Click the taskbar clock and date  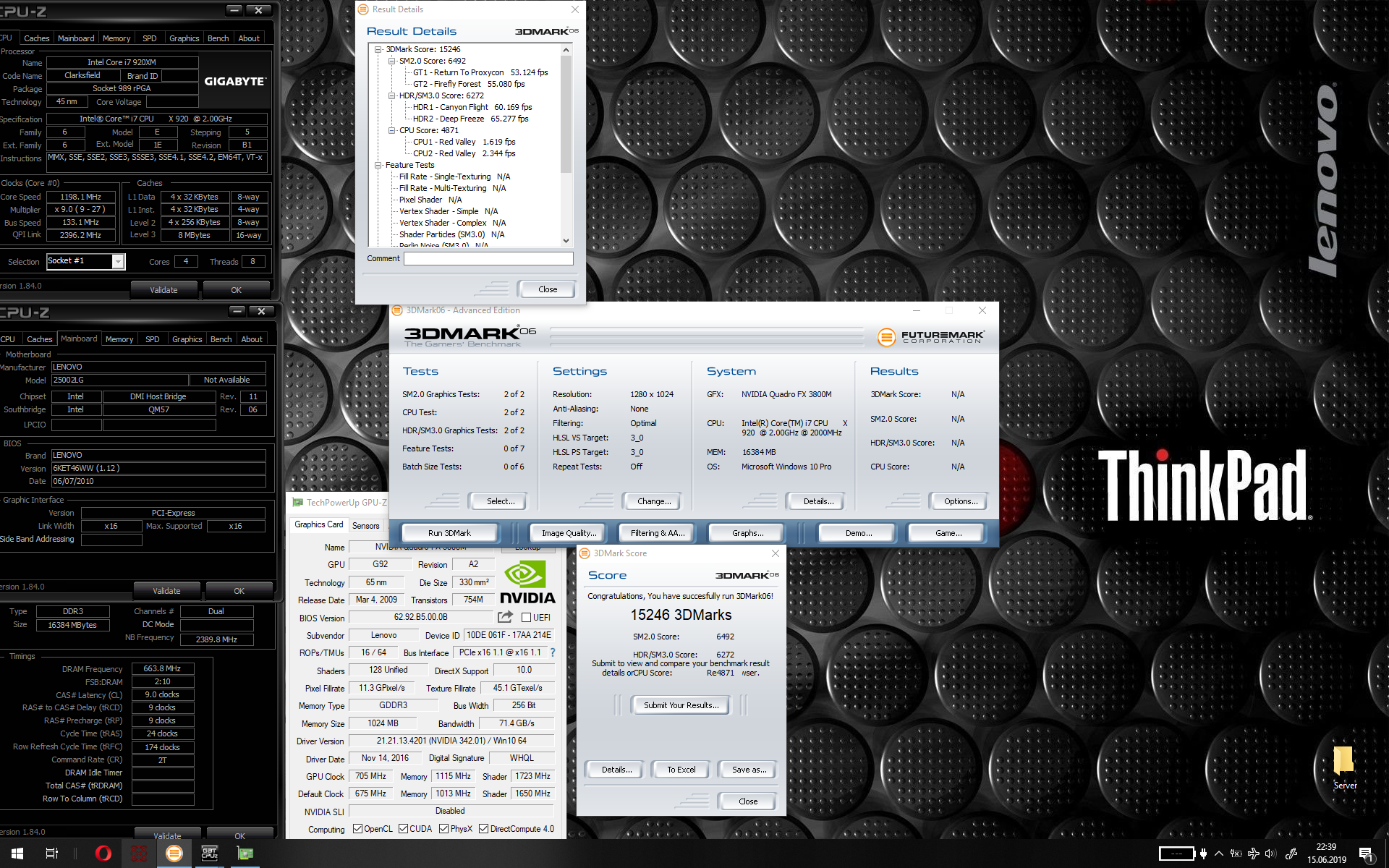1326,854
